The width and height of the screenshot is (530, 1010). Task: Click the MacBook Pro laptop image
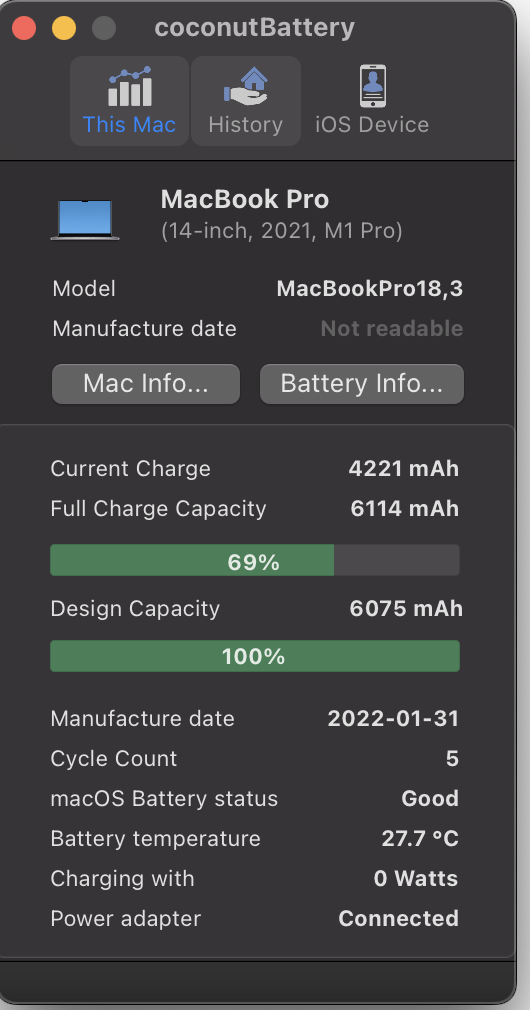85,220
